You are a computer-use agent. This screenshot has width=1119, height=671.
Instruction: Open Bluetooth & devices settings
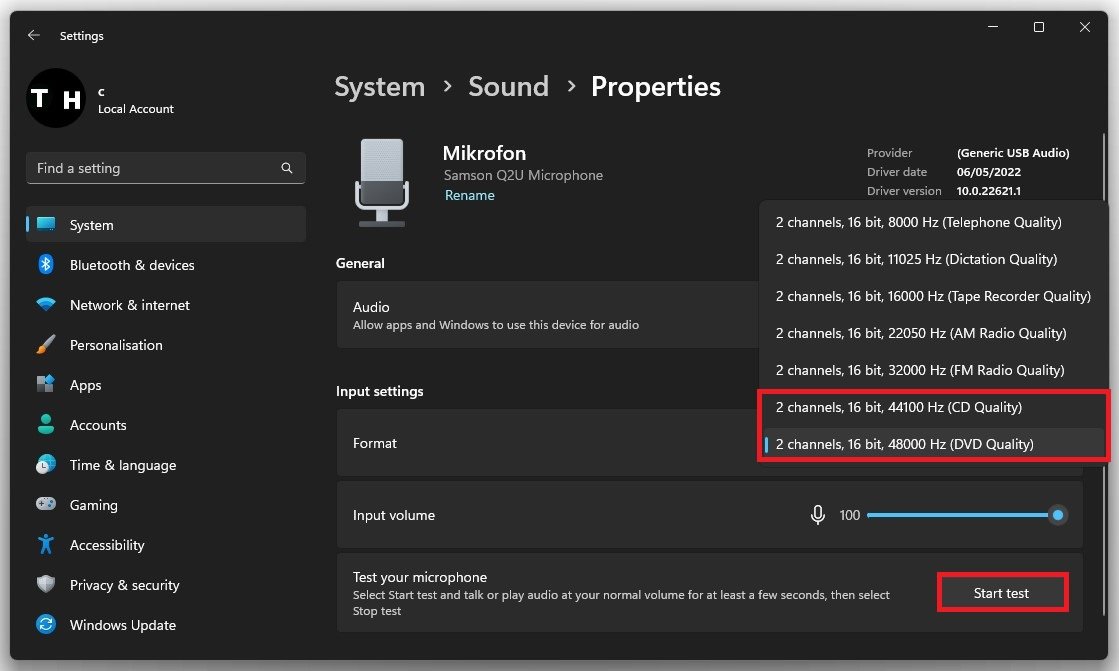click(131, 265)
